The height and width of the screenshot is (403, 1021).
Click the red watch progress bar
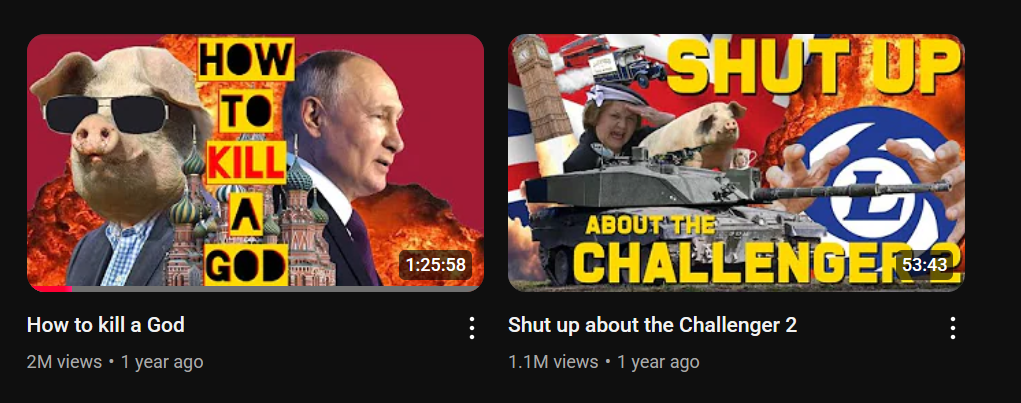(x=49, y=288)
